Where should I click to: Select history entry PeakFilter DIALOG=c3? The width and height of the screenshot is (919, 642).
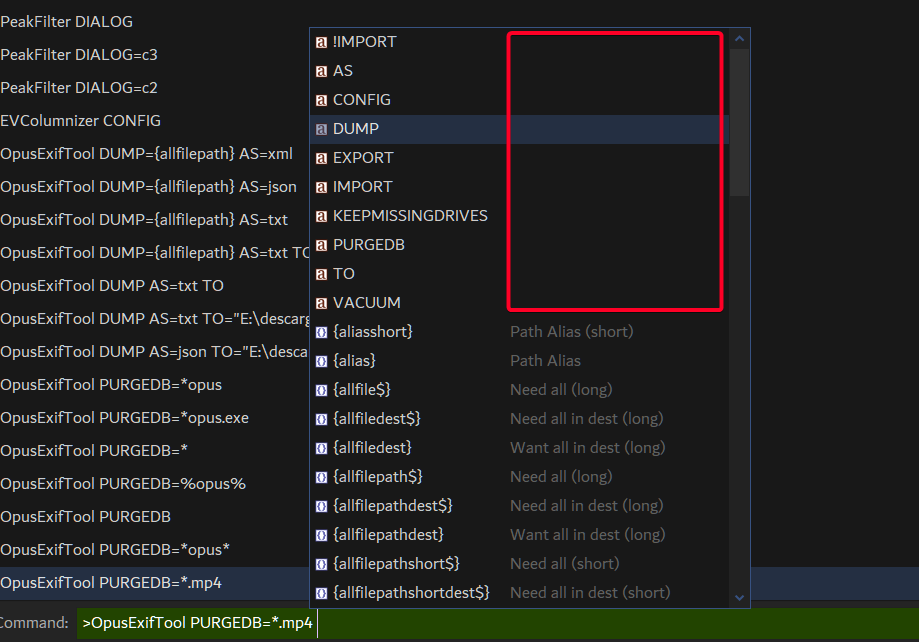[x=79, y=55]
